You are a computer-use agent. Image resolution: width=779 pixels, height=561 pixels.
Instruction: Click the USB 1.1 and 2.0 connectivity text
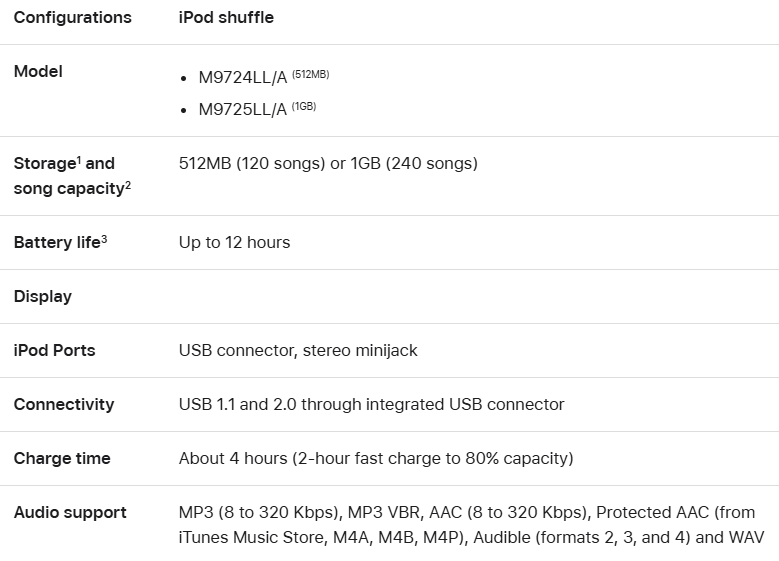(x=371, y=404)
